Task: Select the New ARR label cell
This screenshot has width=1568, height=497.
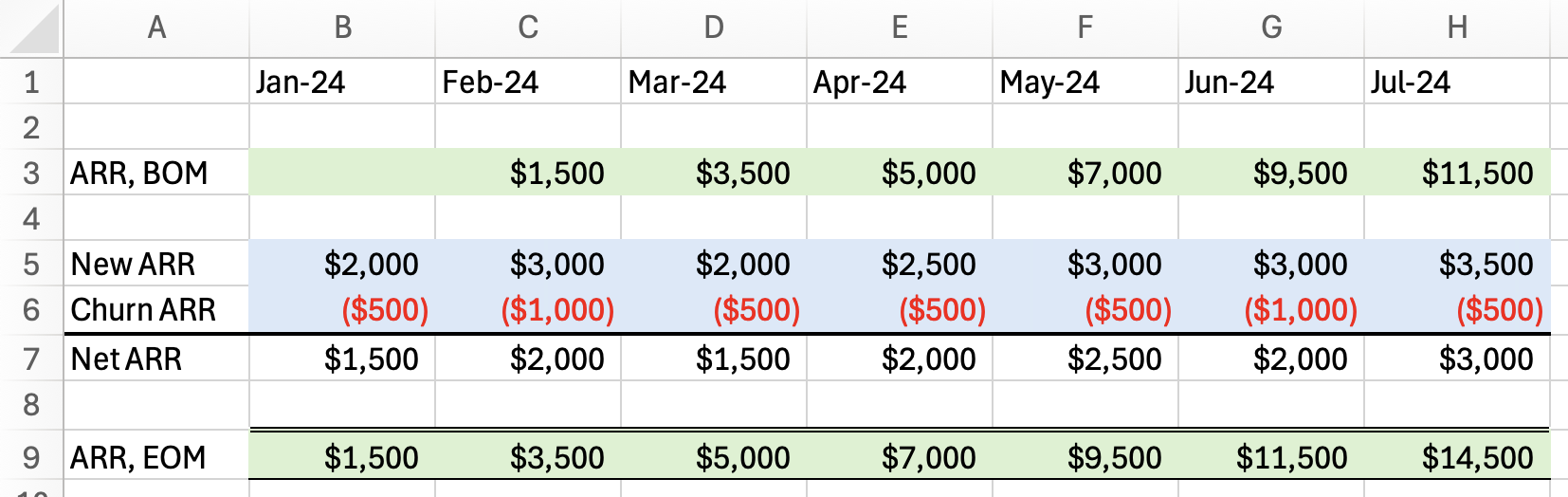Action: [x=156, y=264]
